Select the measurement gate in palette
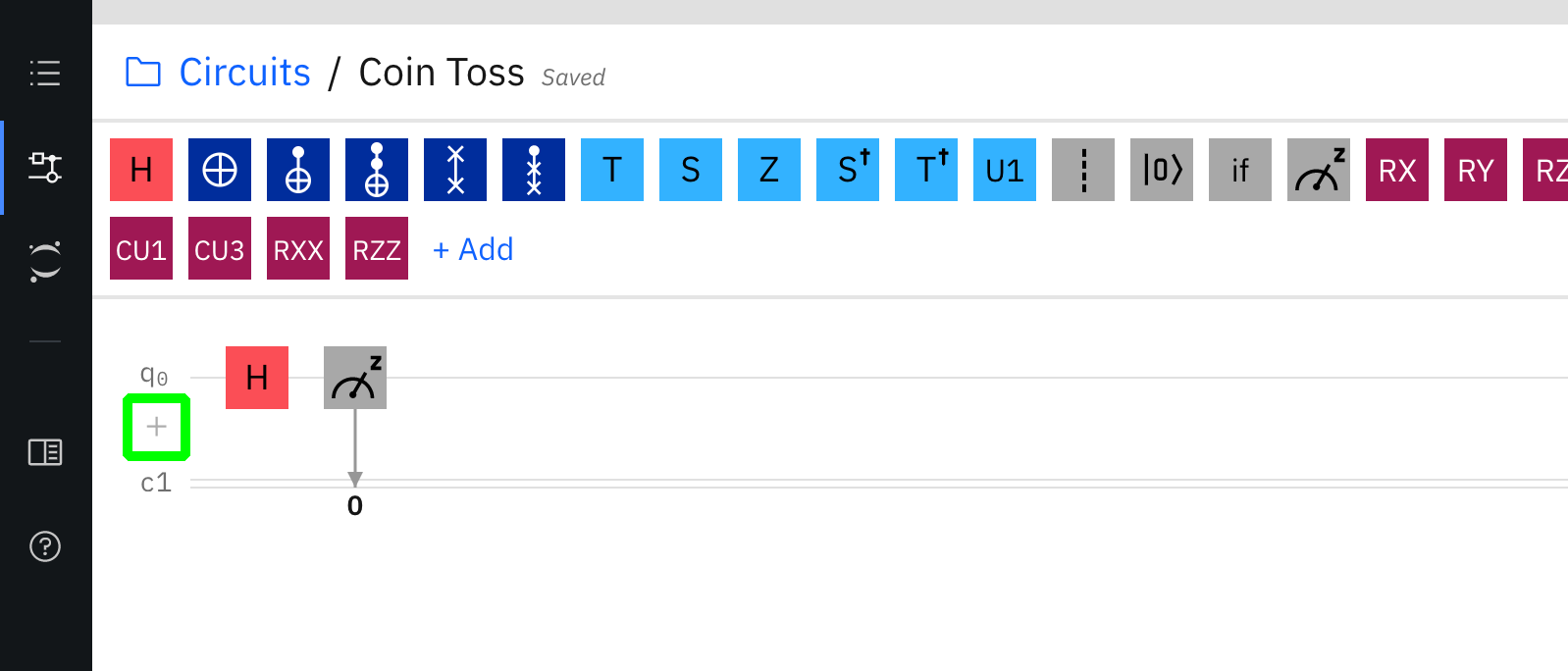The image size is (1568, 671). pyautogui.click(x=1319, y=170)
